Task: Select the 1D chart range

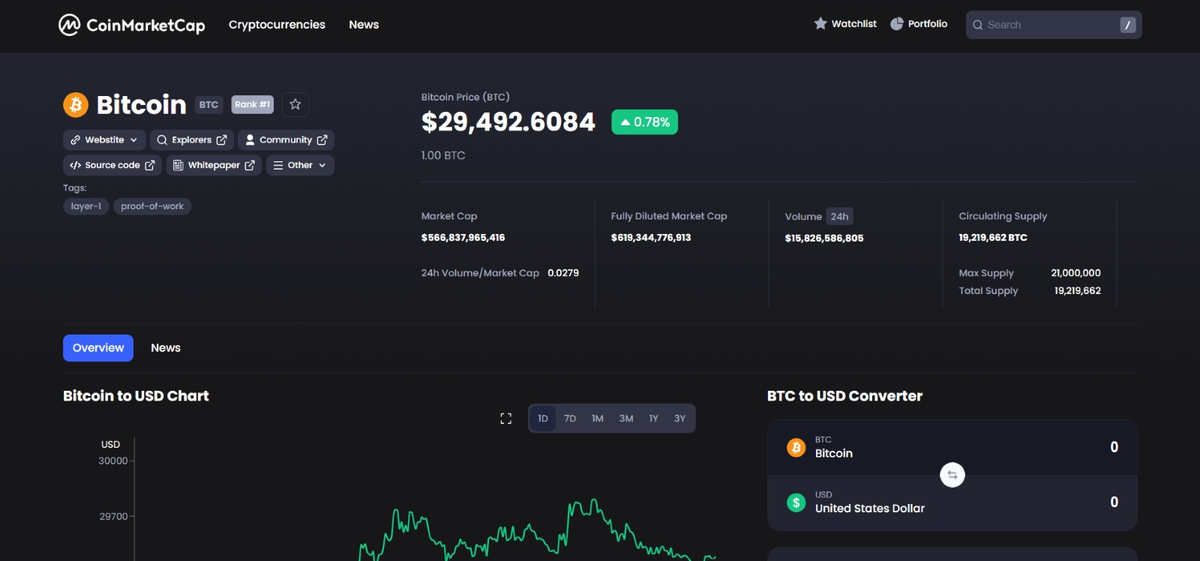Action: [543, 418]
